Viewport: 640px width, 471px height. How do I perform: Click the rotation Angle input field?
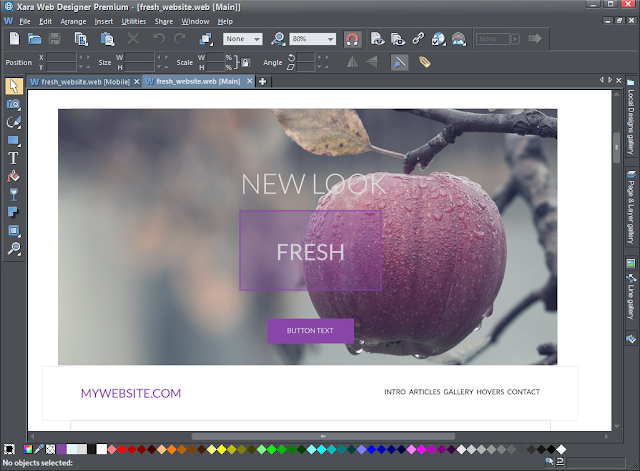tap(306, 57)
